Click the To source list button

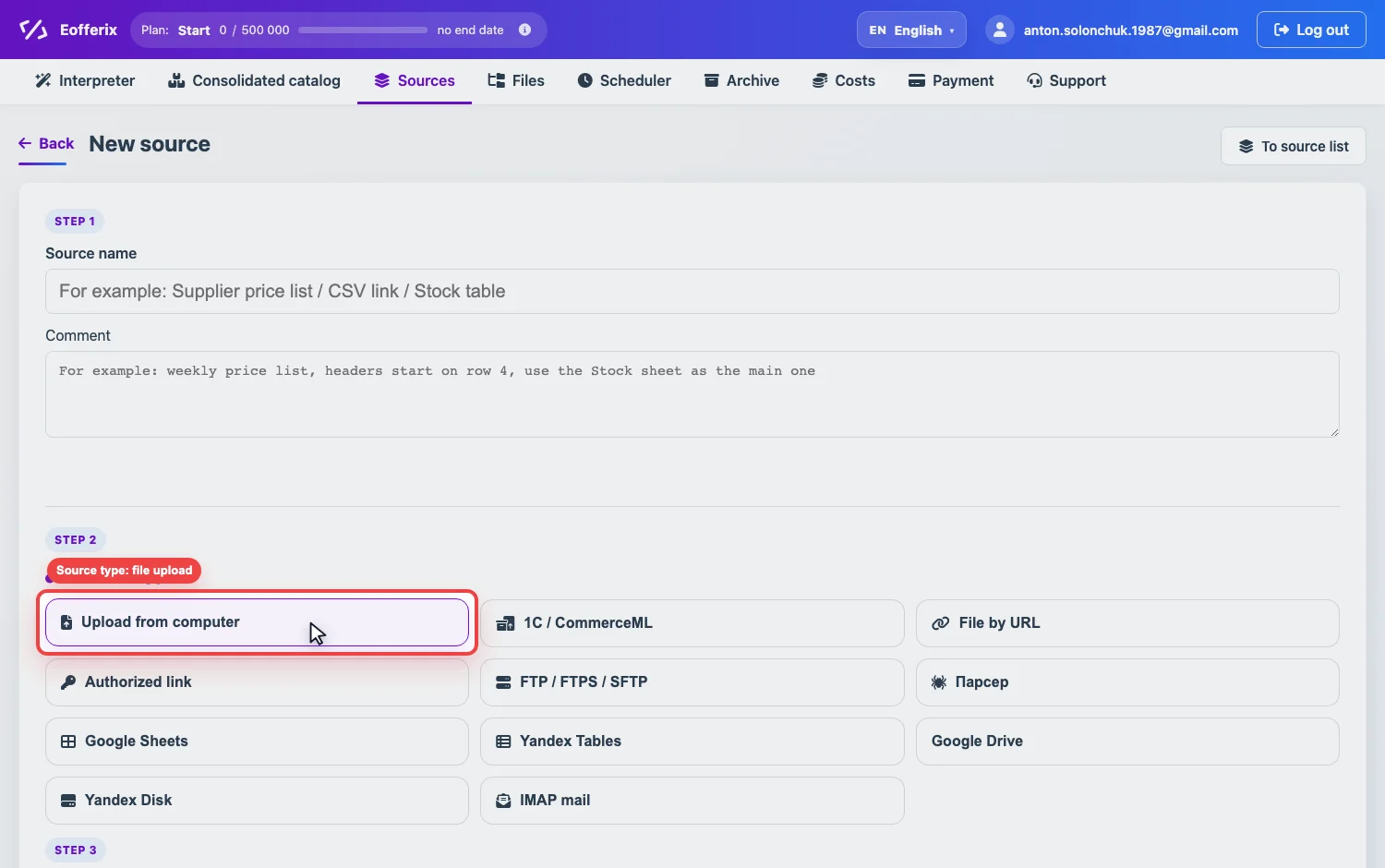pos(1294,146)
